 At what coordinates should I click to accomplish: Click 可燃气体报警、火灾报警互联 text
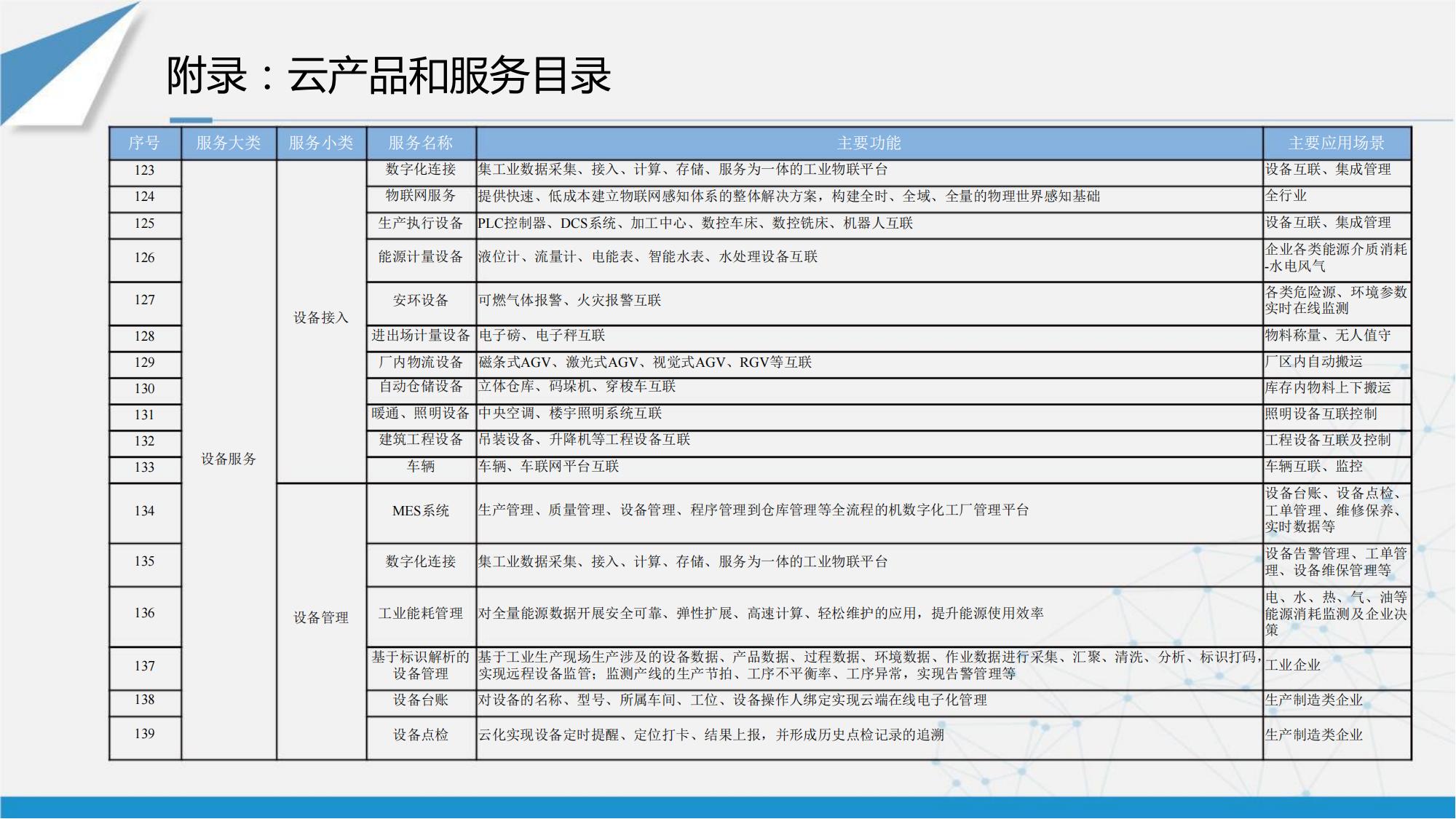click(x=570, y=301)
